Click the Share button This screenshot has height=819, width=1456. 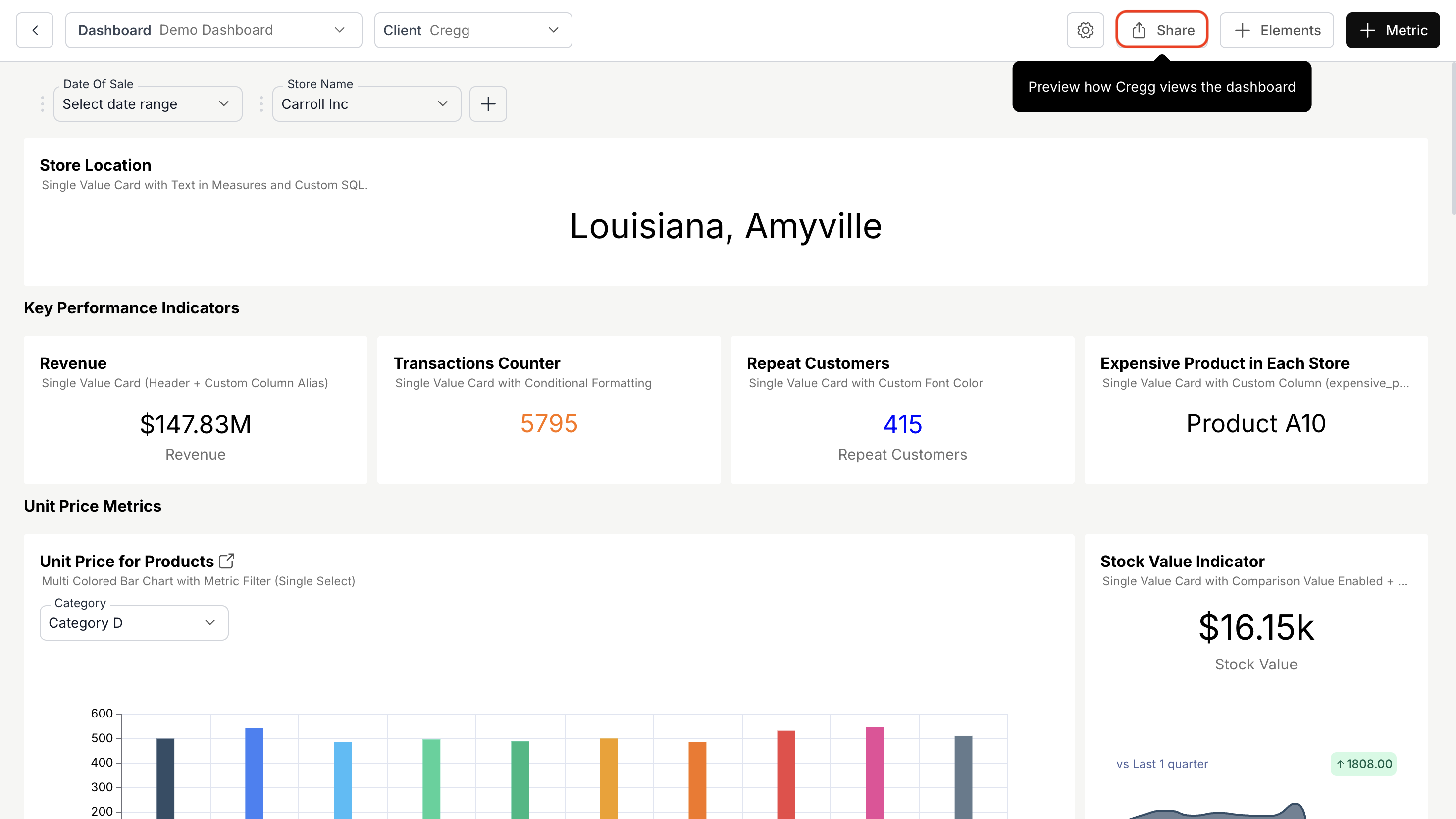click(1160, 30)
